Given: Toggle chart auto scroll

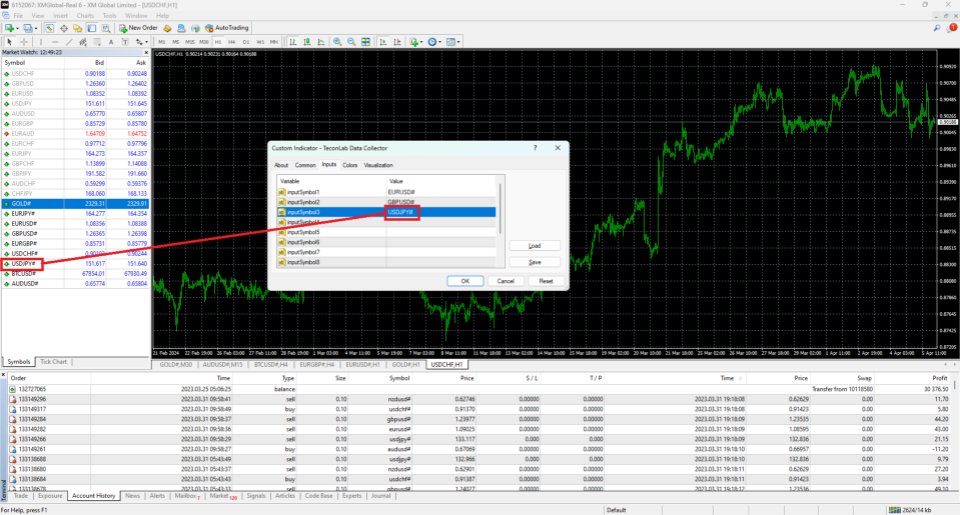Looking at the screenshot, I should pos(383,42).
